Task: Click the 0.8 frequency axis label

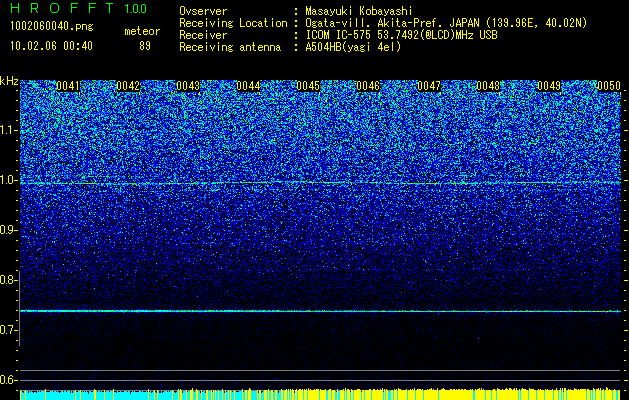Action: click(7, 280)
